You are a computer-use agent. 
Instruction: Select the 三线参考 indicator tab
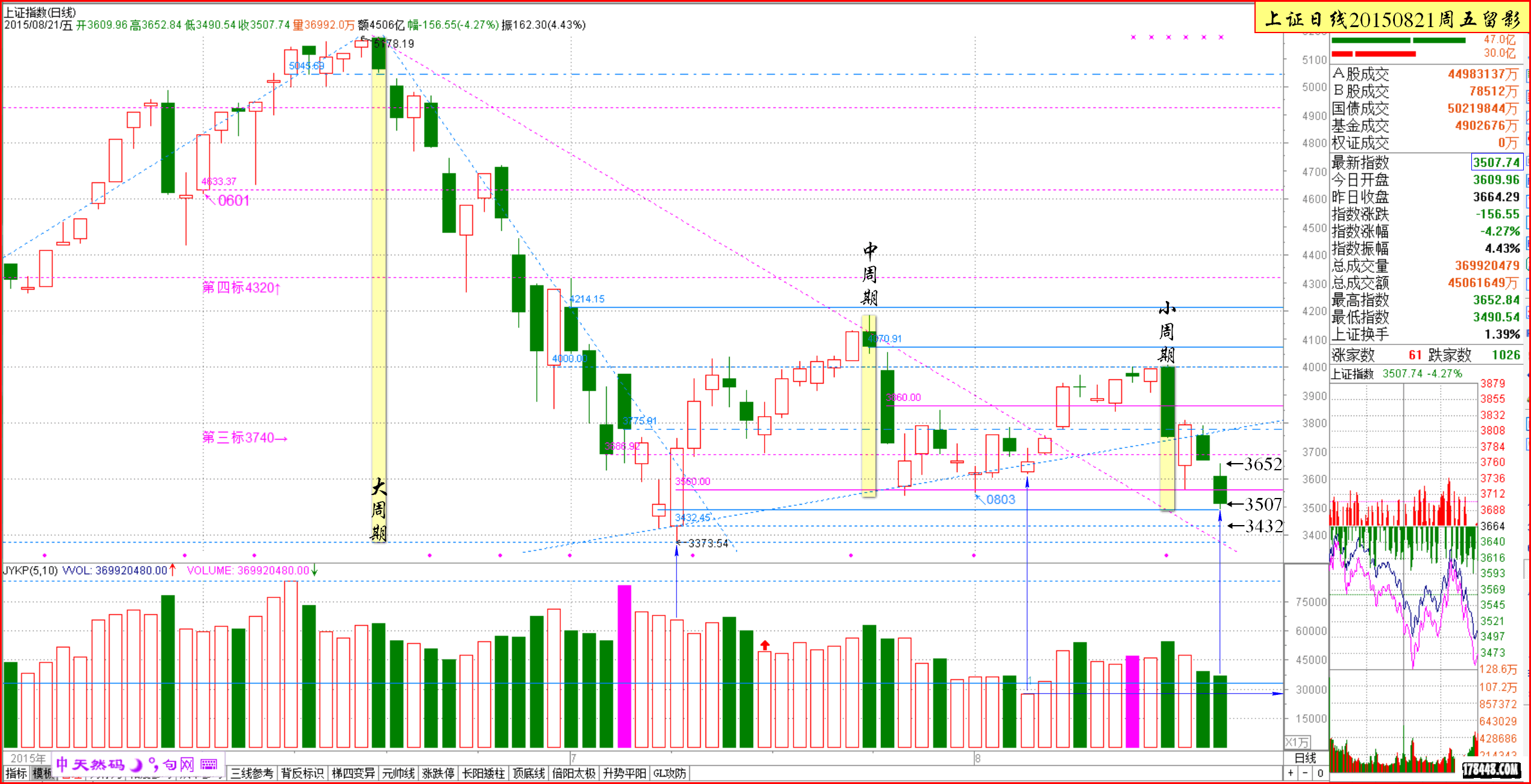[252, 773]
